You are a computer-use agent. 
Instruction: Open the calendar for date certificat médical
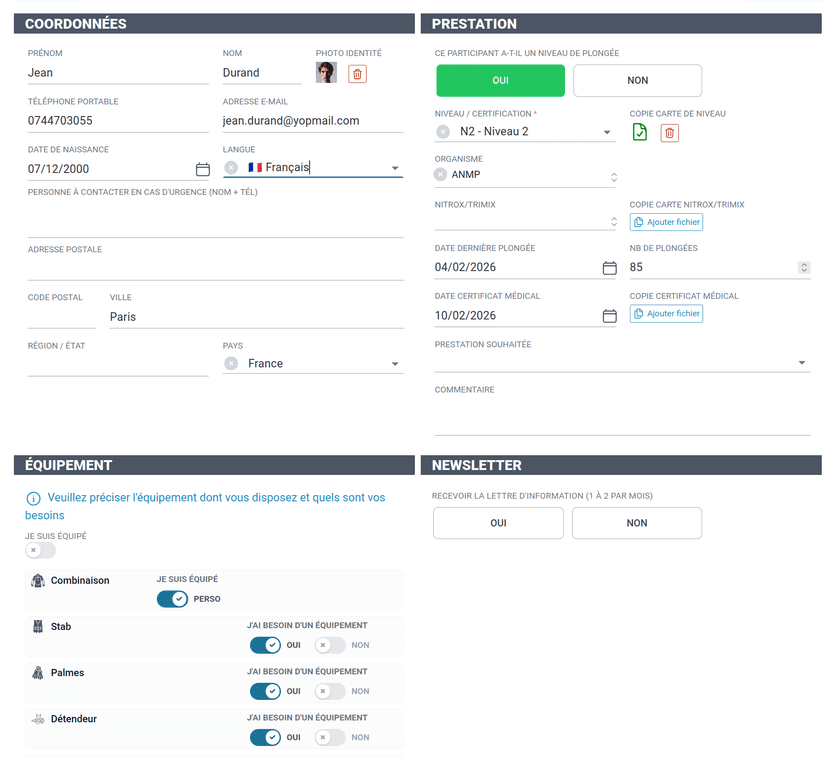pos(610,316)
